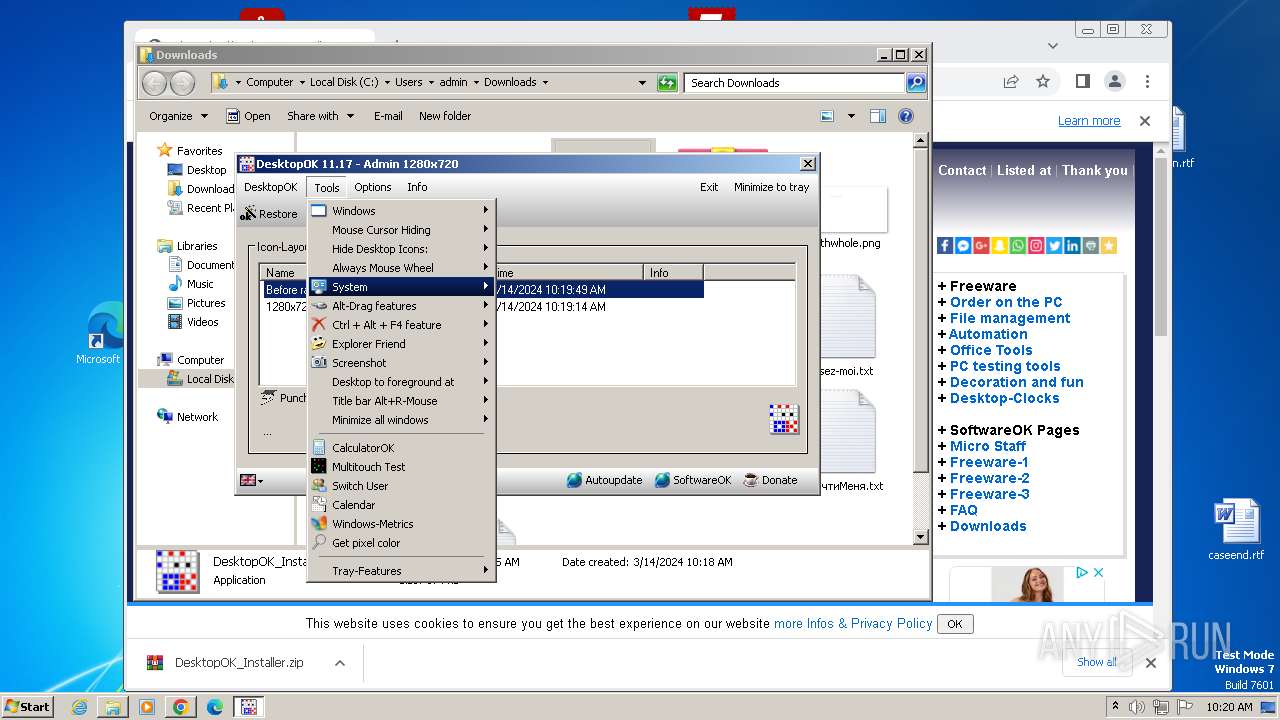Open the Windows Start button
The image size is (1280, 720).
point(28,706)
